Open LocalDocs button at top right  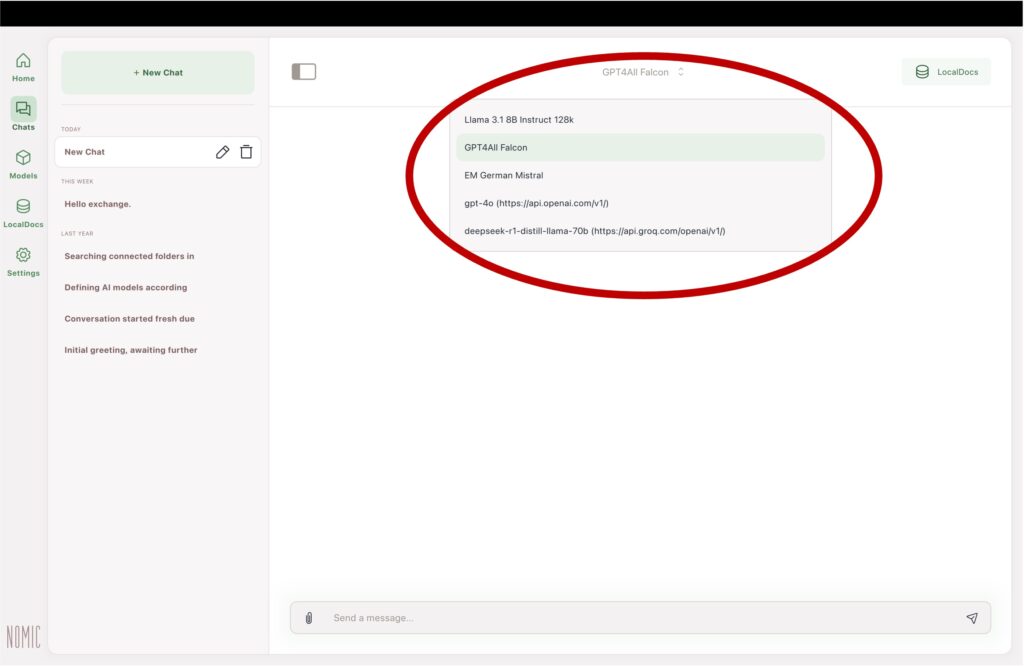[x=946, y=72]
